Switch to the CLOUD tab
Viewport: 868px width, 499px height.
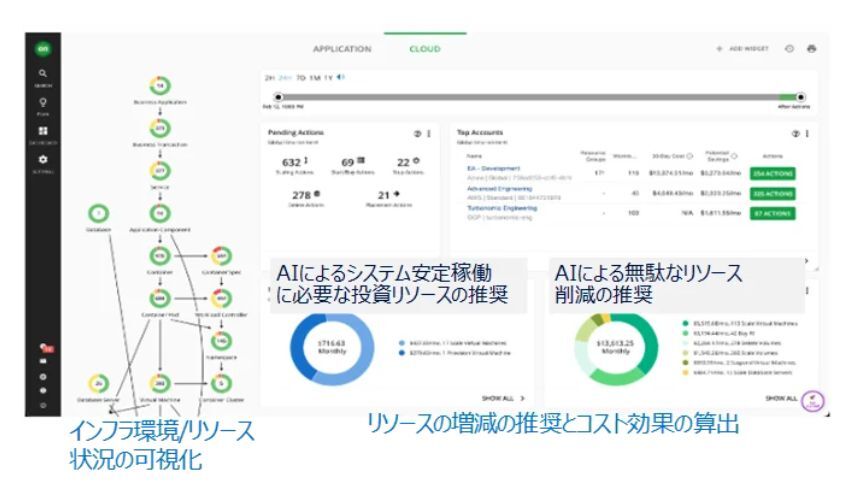click(425, 49)
